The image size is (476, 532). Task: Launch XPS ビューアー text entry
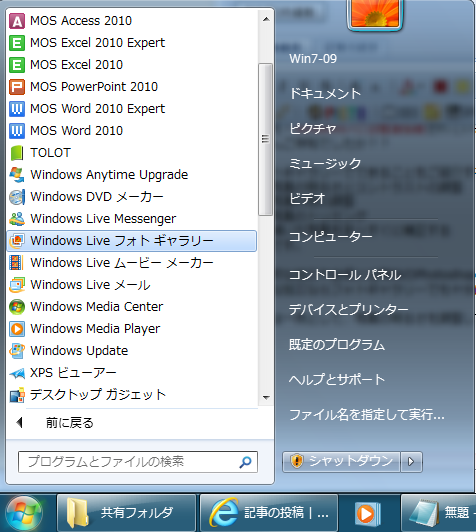pos(73,373)
